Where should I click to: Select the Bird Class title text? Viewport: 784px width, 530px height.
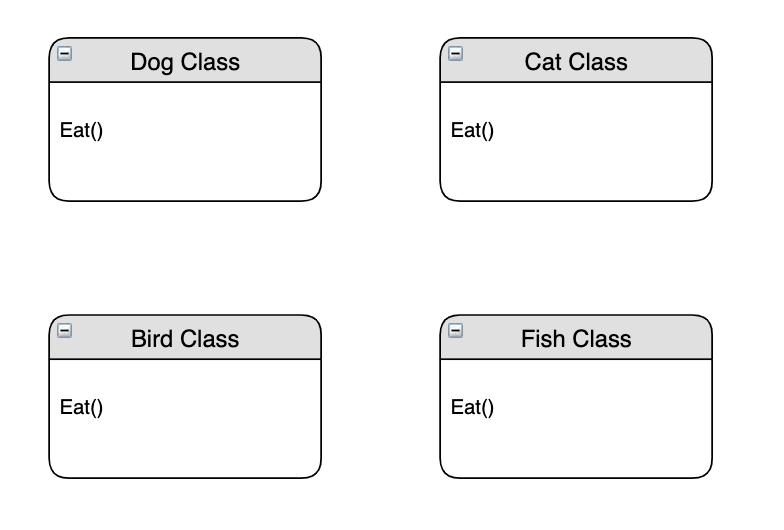(185, 339)
